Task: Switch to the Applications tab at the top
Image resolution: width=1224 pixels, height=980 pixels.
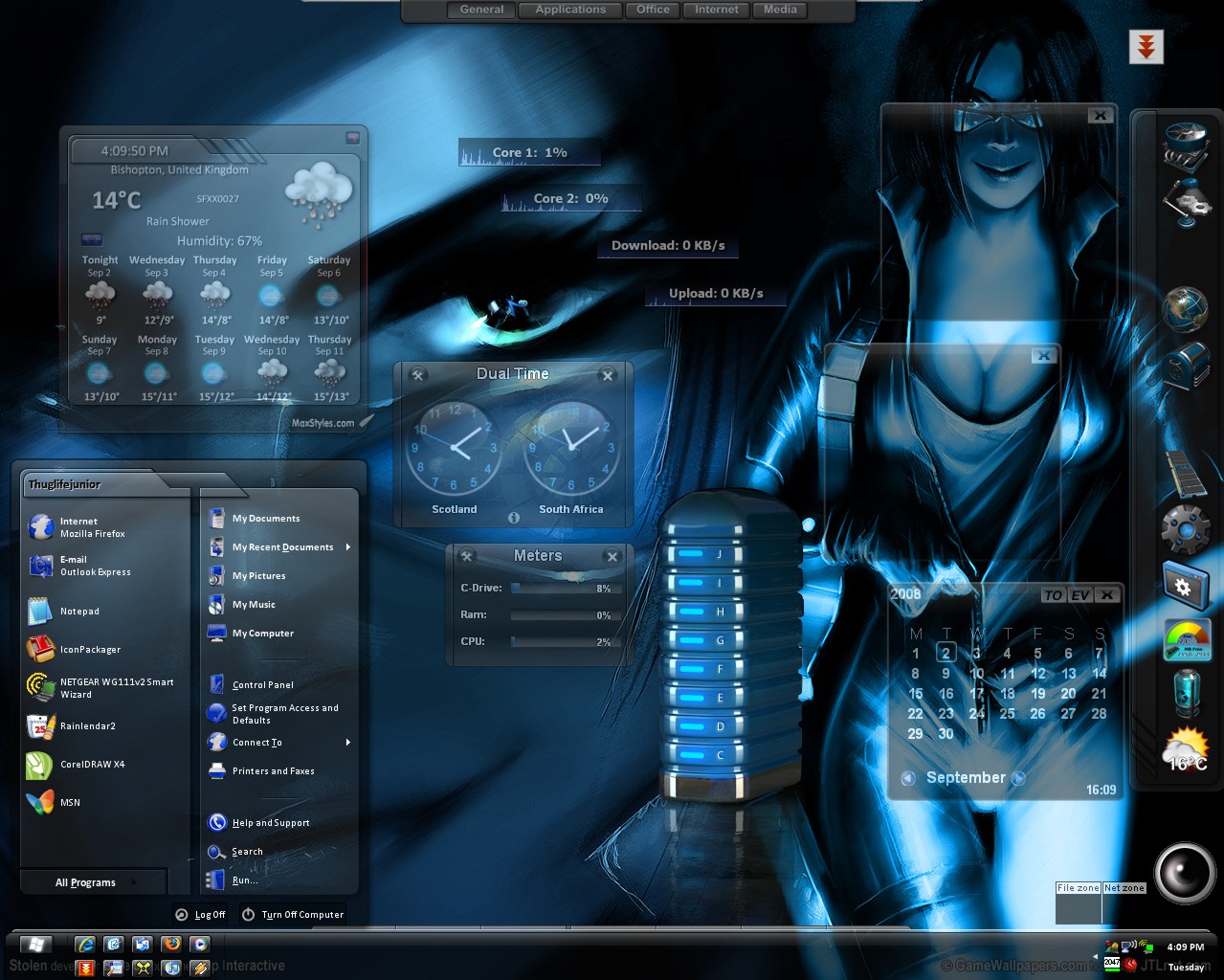Action: (570, 10)
